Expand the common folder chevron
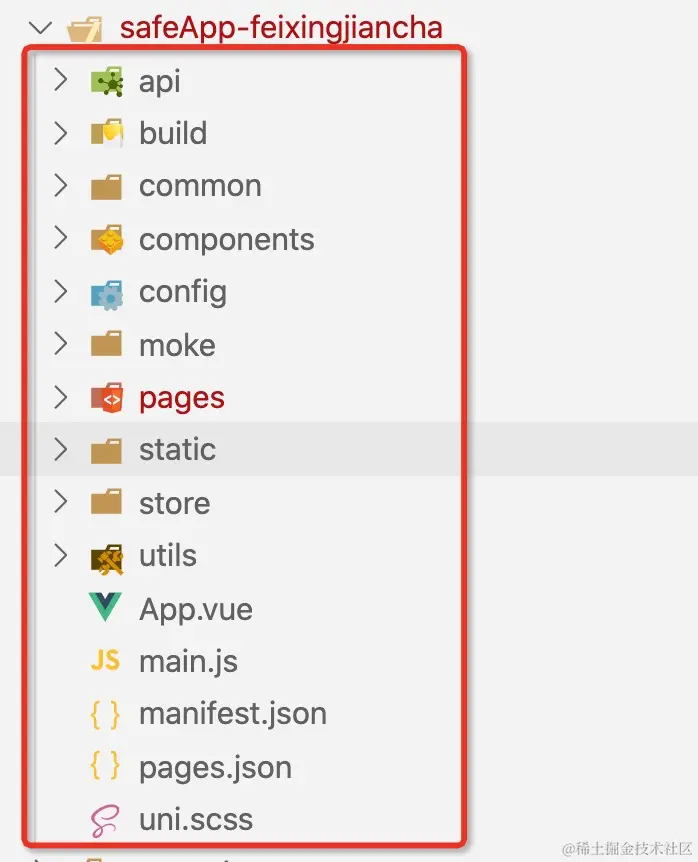The height and width of the screenshot is (862, 698). (x=60, y=186)
